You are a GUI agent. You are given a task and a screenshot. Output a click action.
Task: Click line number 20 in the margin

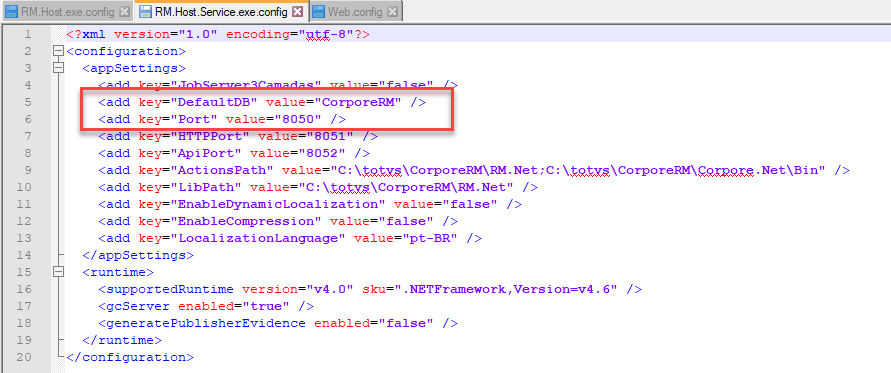(x=24, y=358)
